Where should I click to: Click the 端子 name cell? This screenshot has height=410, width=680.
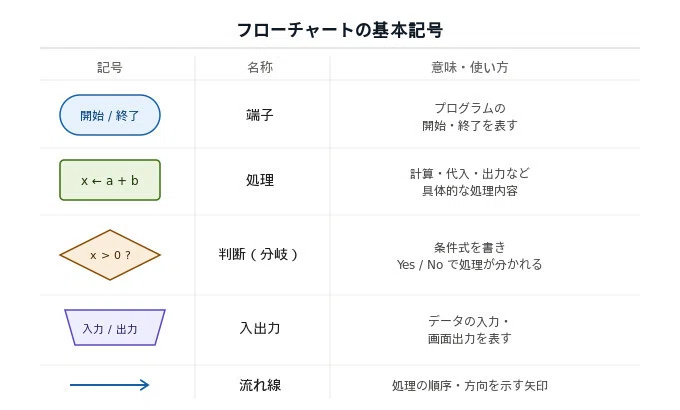tap(260, 115)
